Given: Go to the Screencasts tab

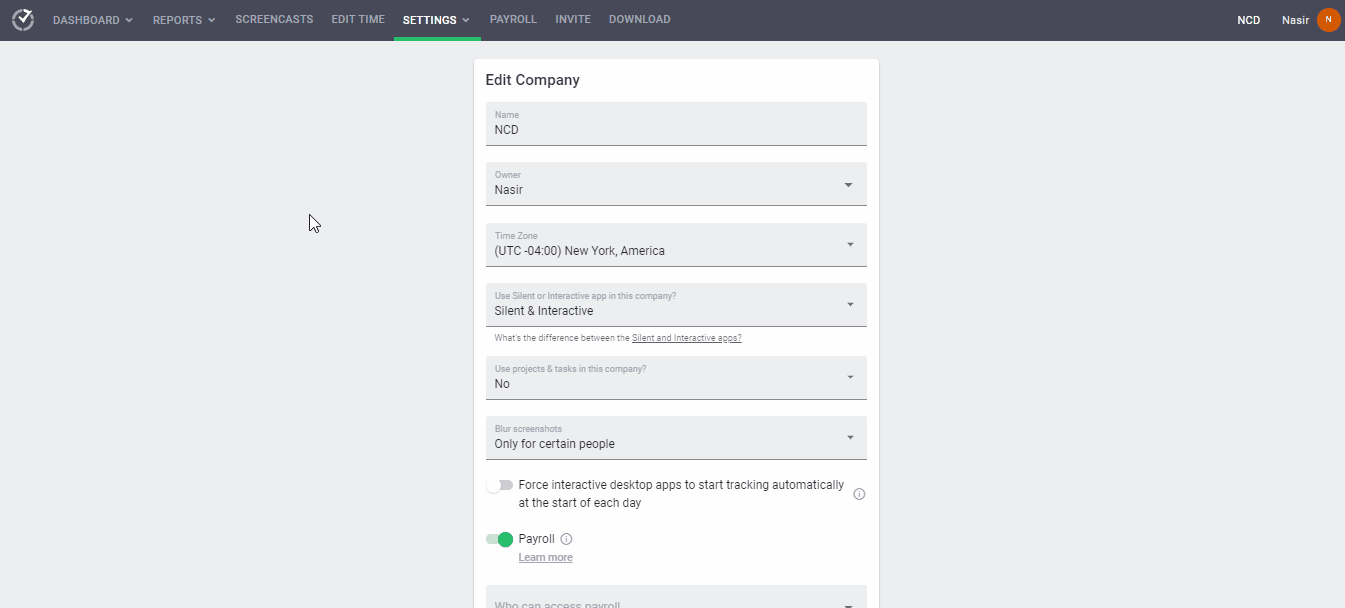Looking at the screenshot, I should tap(274, 20).
